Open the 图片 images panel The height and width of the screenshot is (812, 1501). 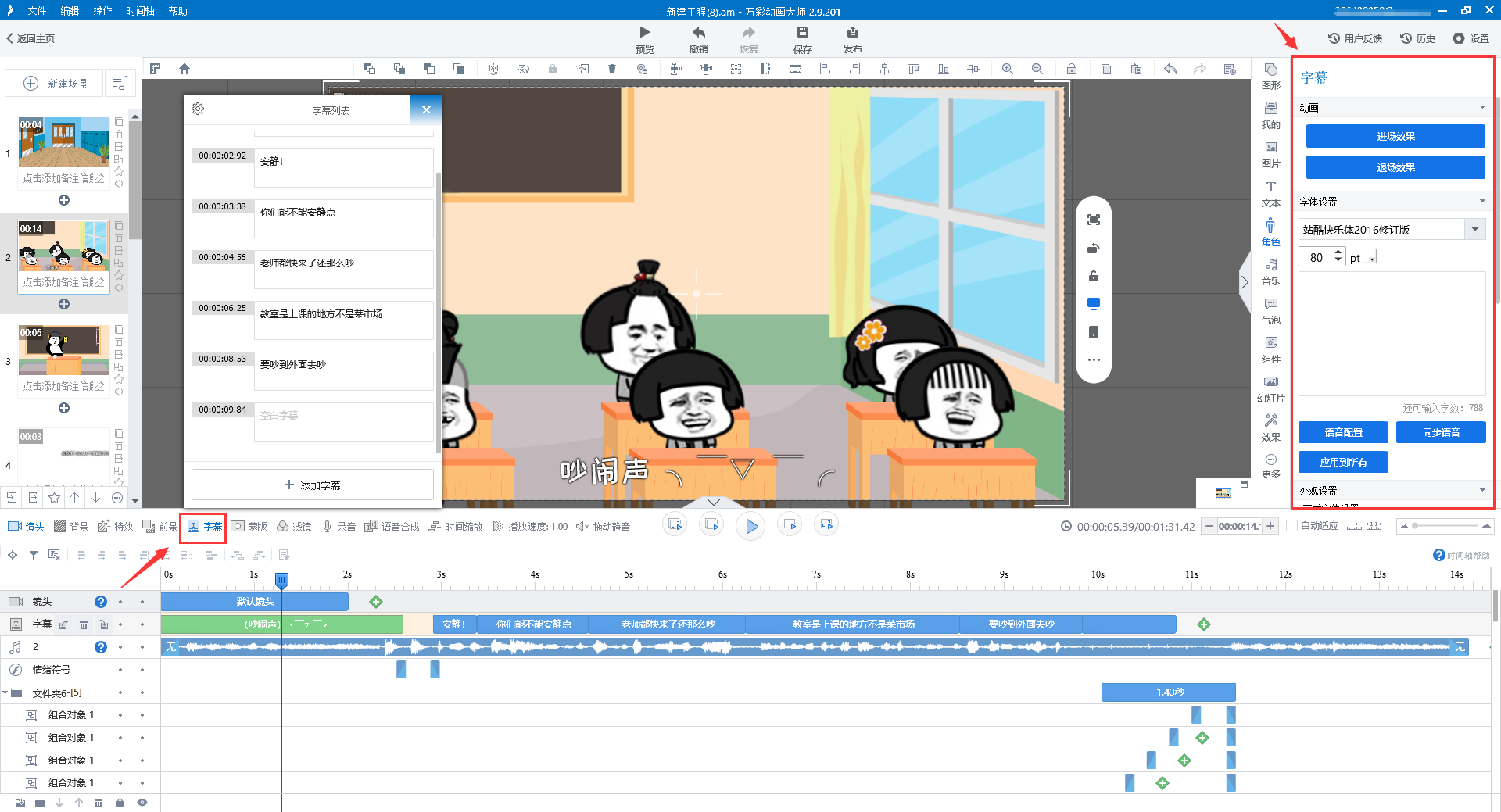click(1270, 155)
